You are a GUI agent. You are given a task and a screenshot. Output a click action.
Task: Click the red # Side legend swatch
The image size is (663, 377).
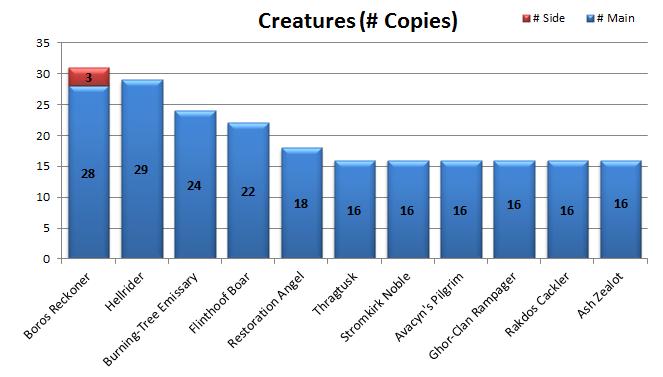click(x=526, y=18)
